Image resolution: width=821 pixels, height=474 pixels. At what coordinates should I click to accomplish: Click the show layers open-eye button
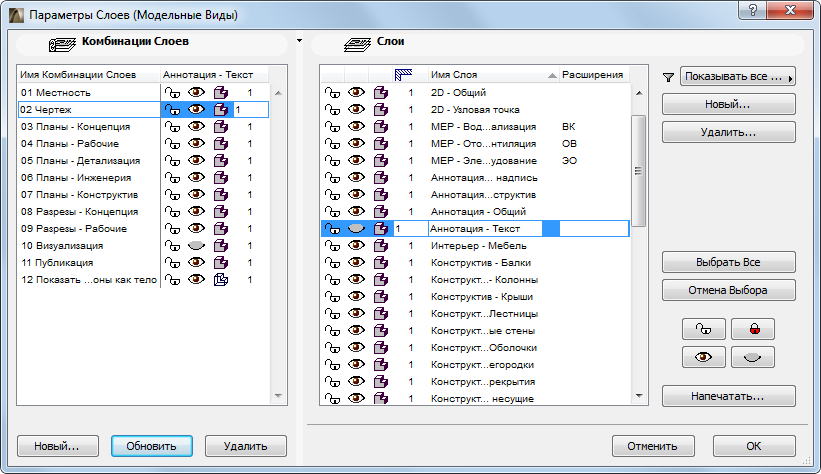coord(704,357)
